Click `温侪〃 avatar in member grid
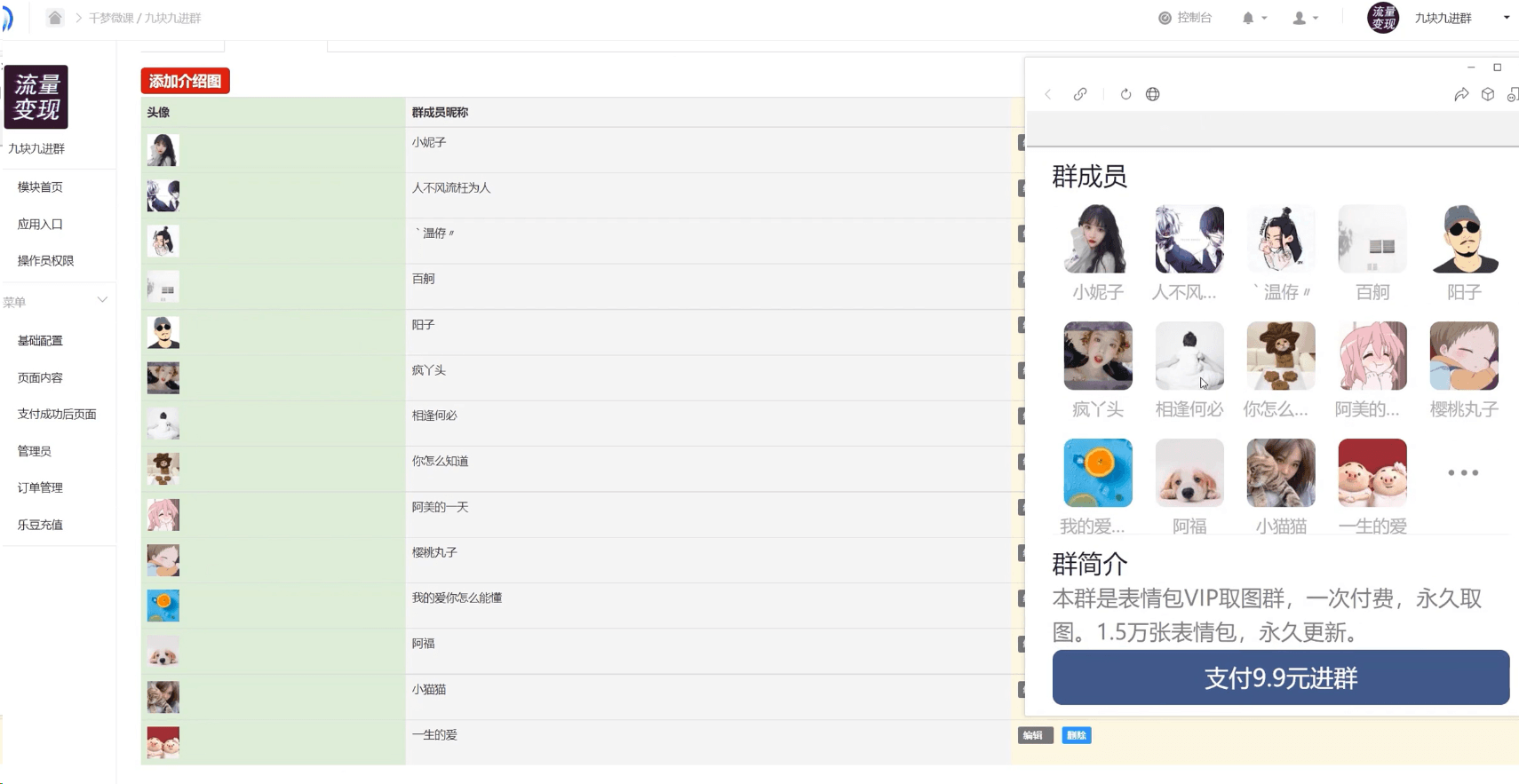Screen dimensions: 1519x784 pyautogui.click(x=1281, y=239)
